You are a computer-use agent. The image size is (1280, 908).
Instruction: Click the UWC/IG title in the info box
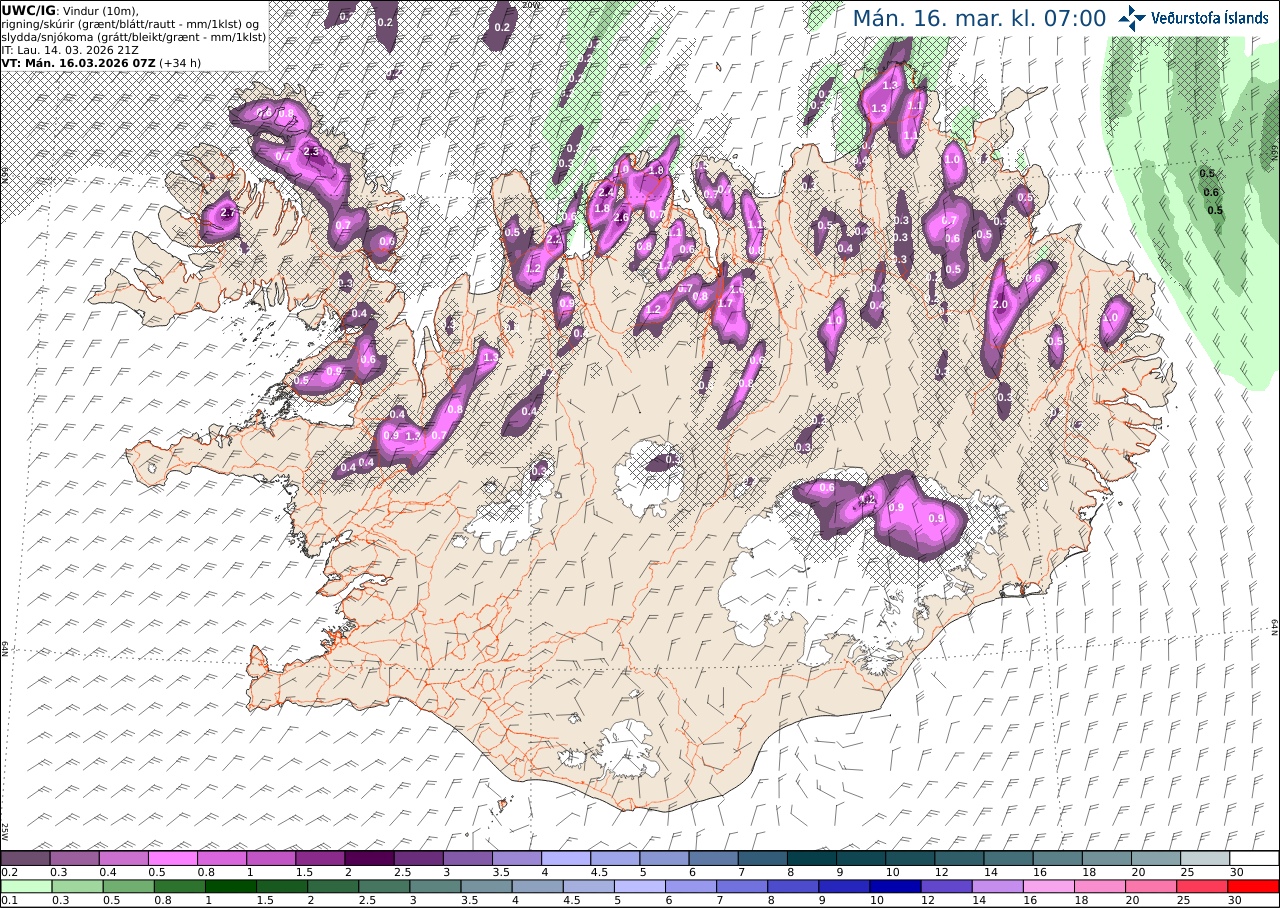pos(29,10)
